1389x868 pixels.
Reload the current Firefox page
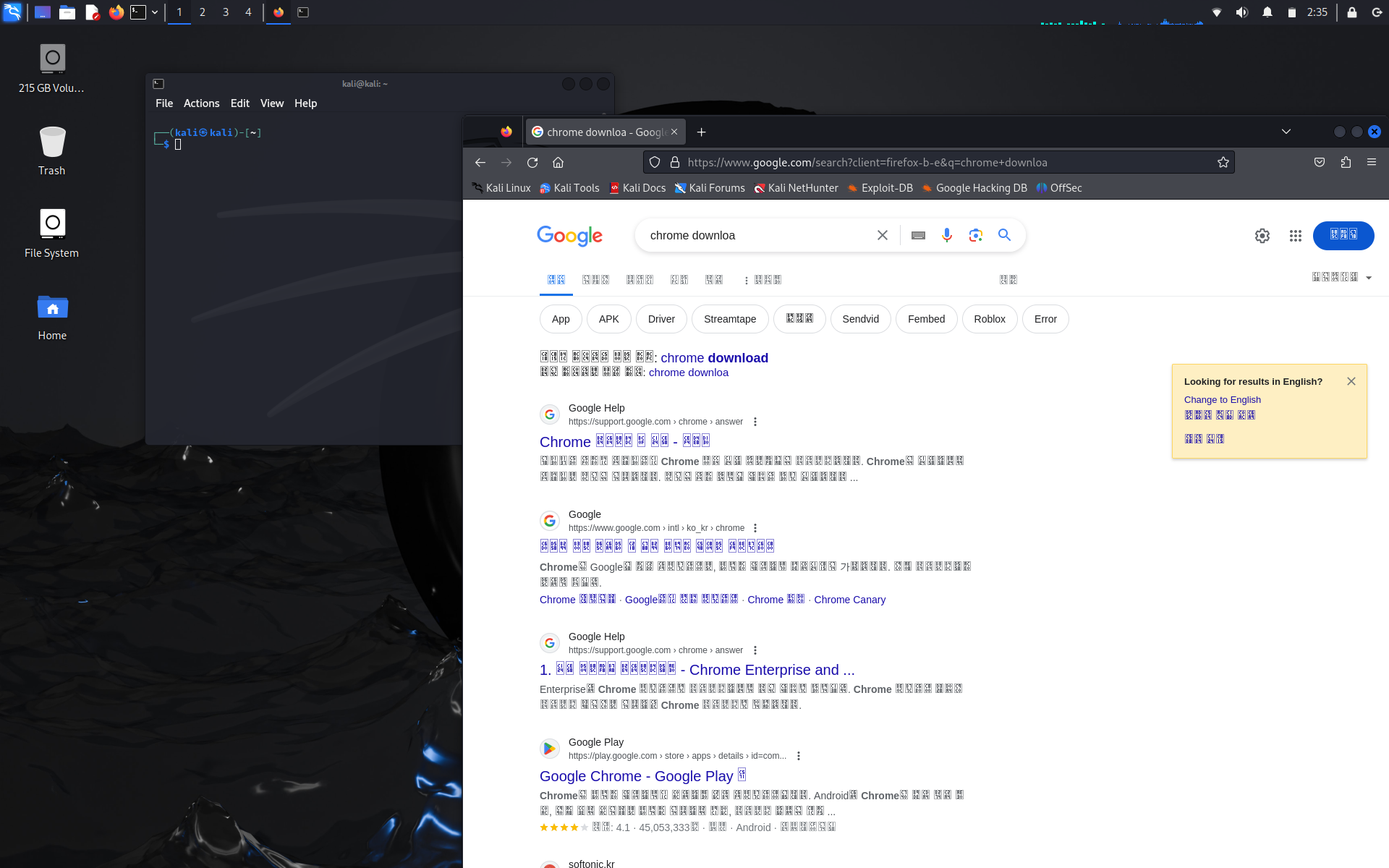[532, 162]
